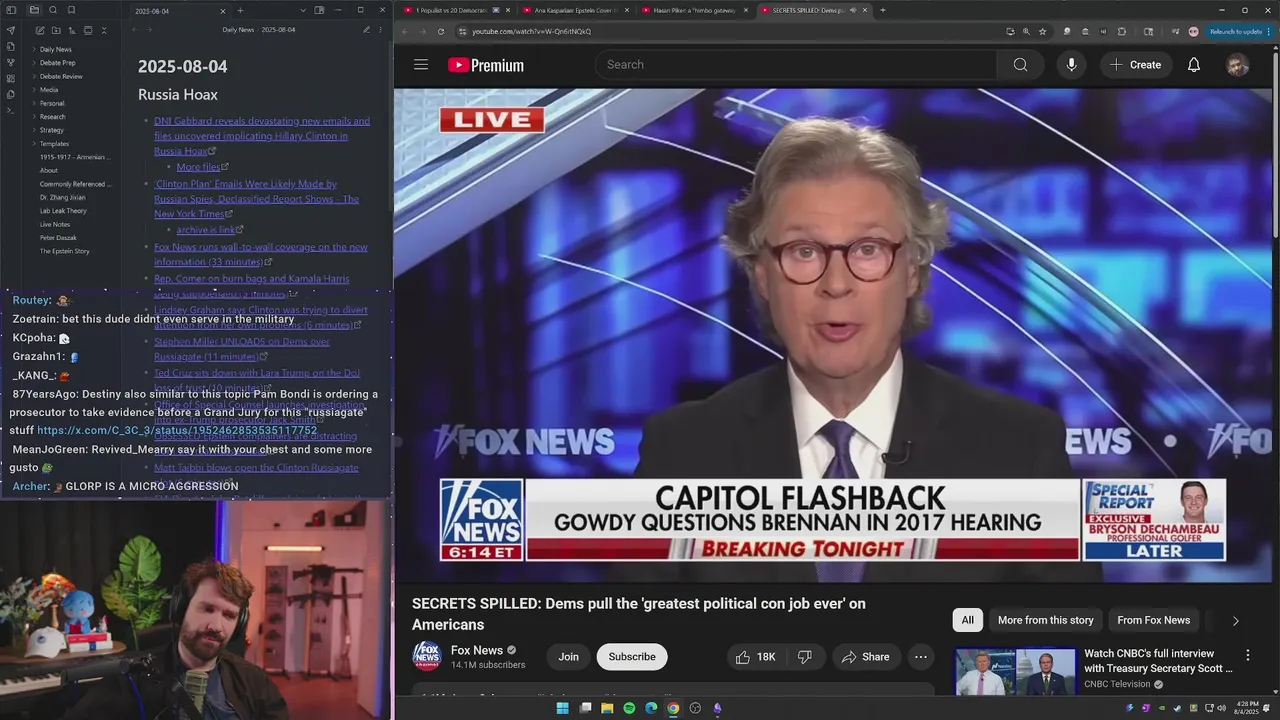Open YouTube notifications bell
The width and height of the screenshot is (1280, 720).
point(1193,65)
